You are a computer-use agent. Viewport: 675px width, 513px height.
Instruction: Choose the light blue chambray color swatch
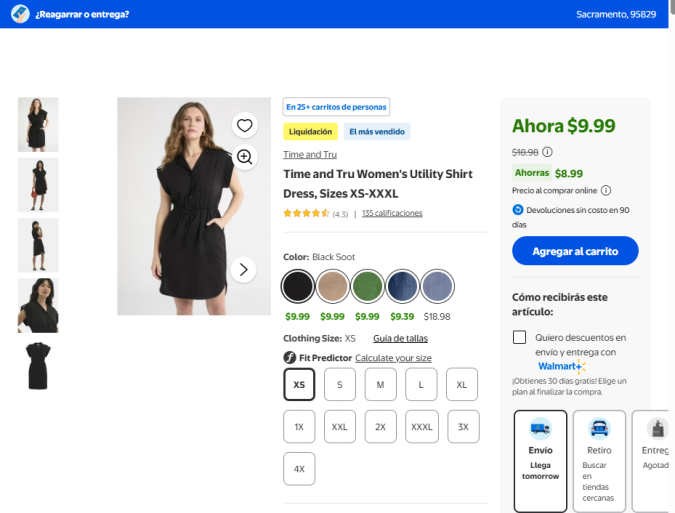[437, 286]
